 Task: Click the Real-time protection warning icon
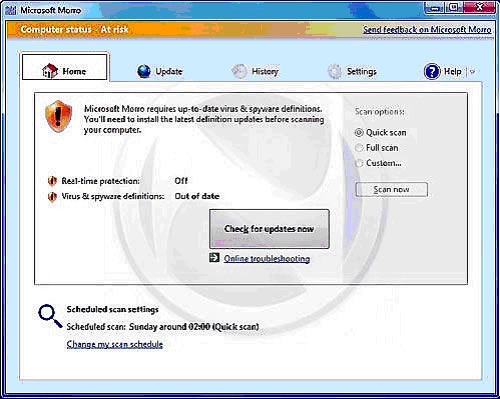click(x=52, y=181)
